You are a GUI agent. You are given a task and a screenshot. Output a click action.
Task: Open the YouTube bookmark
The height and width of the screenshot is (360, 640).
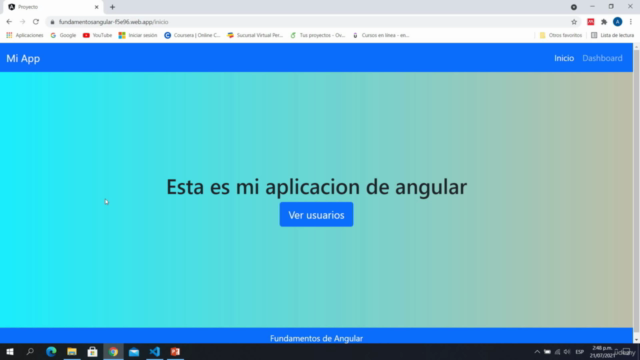pos(97,36)
